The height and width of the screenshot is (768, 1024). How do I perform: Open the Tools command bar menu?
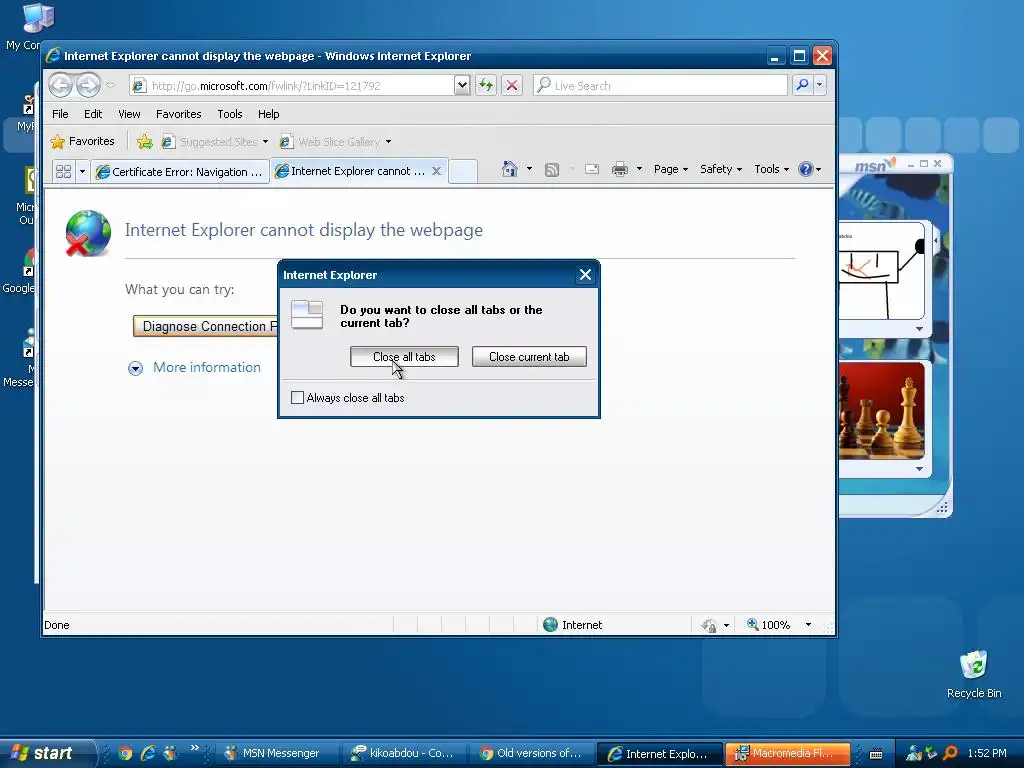pos(771,169)
